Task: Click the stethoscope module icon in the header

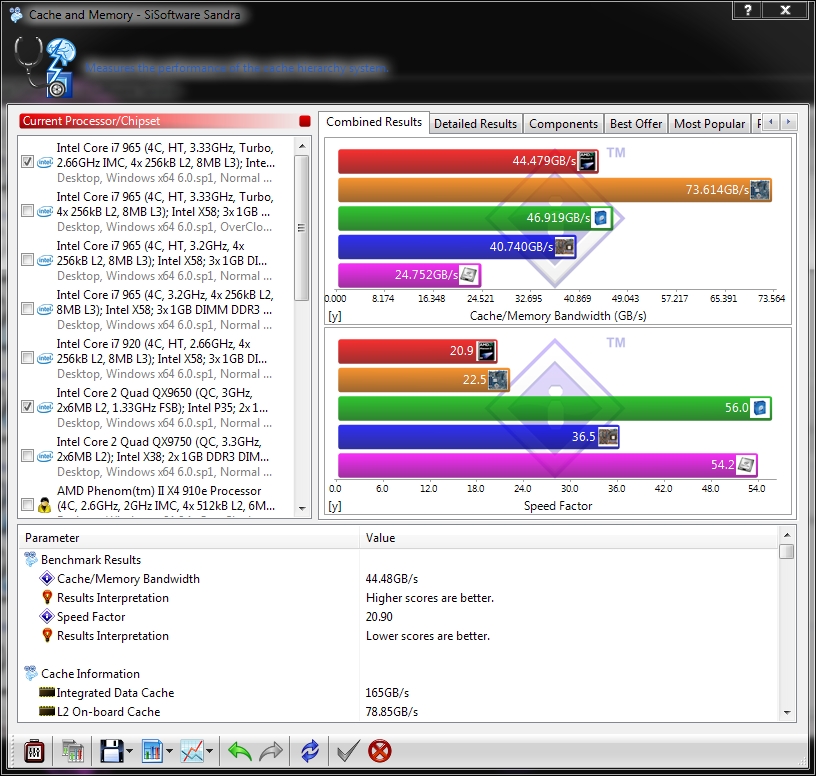Action: tap(46, 67)
